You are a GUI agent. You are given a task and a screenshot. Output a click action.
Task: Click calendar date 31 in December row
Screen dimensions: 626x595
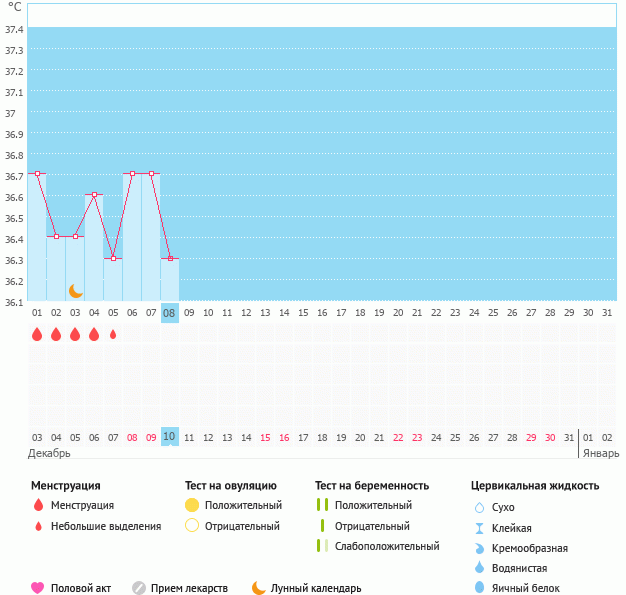point(569,437)
